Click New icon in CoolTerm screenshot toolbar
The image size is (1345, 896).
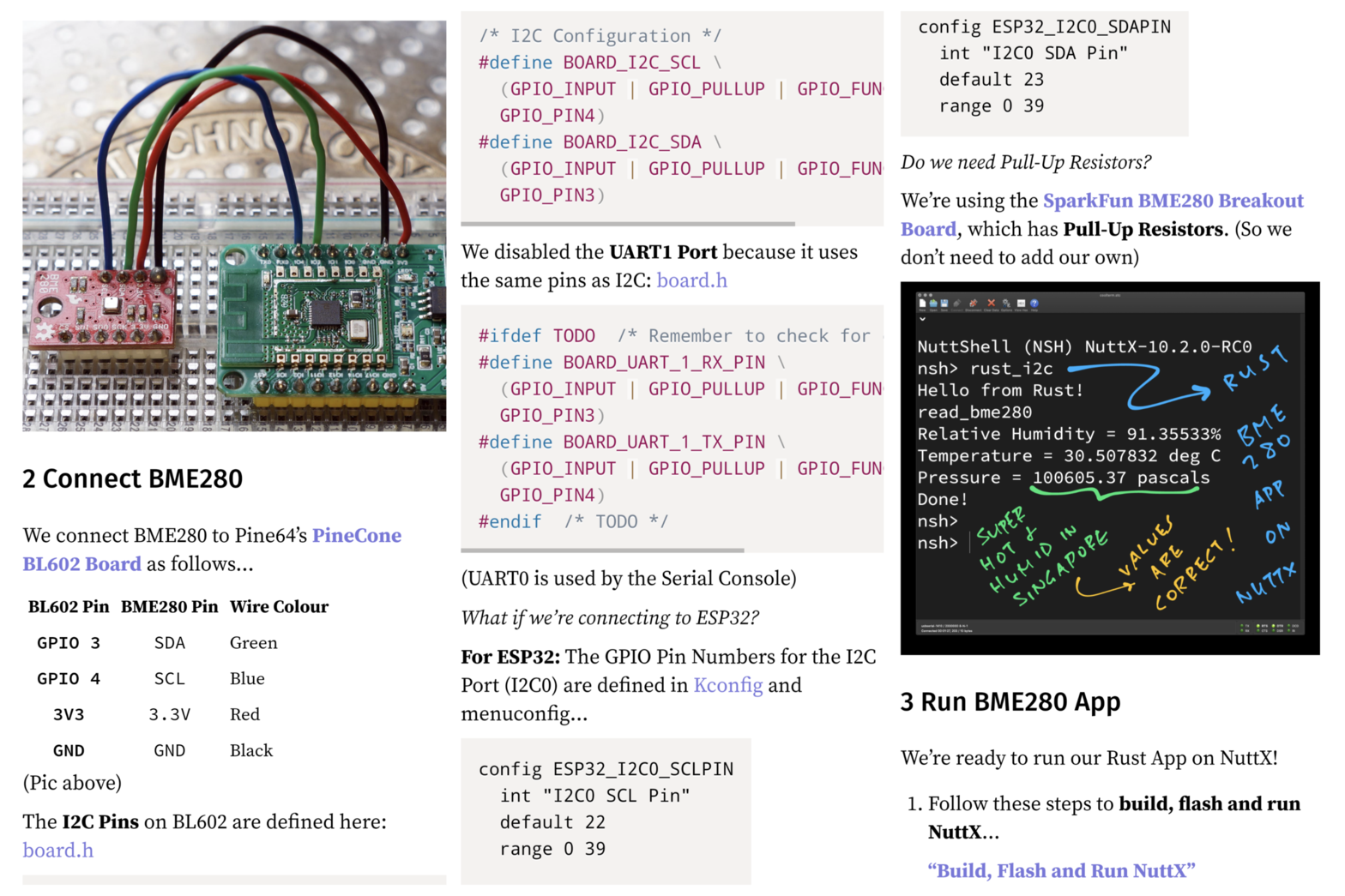click(x=922, y=304)
